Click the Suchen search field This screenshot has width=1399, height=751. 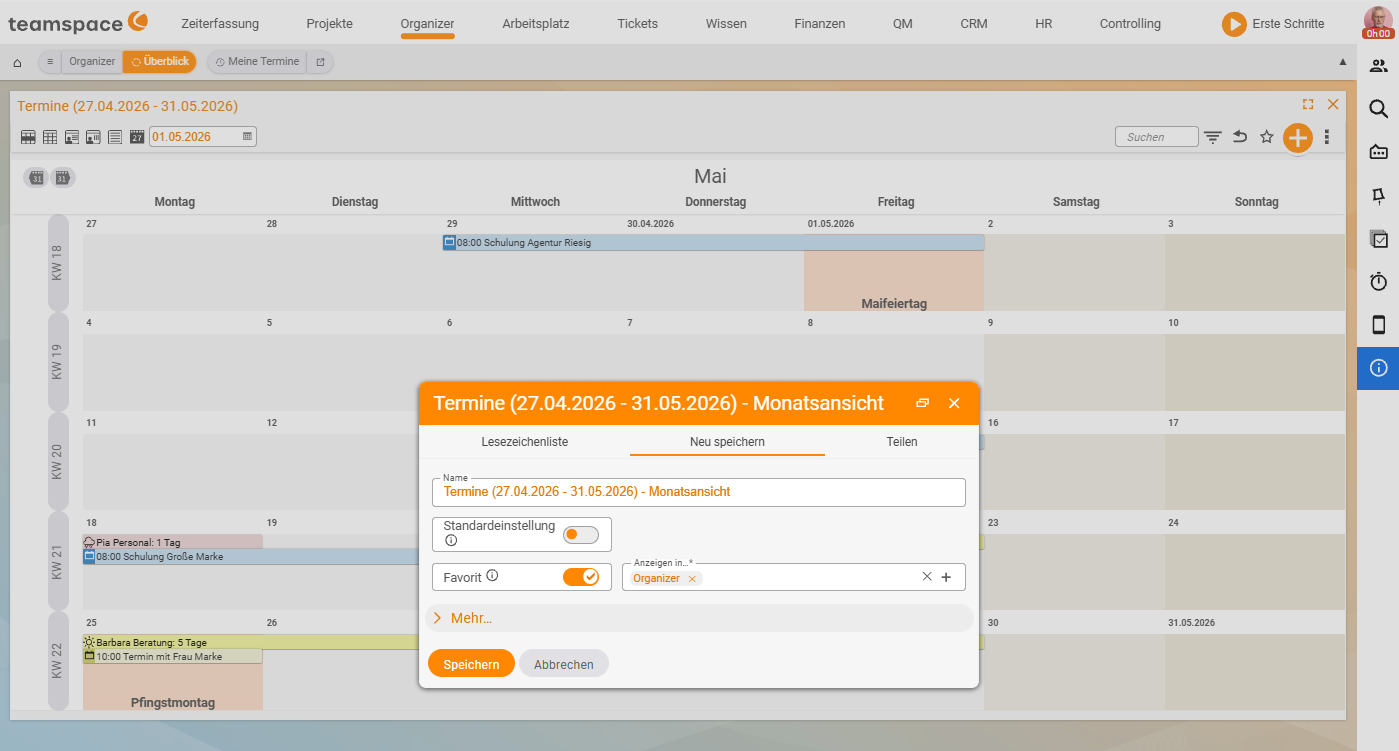pyautogui.click(x=1157, y=137)
